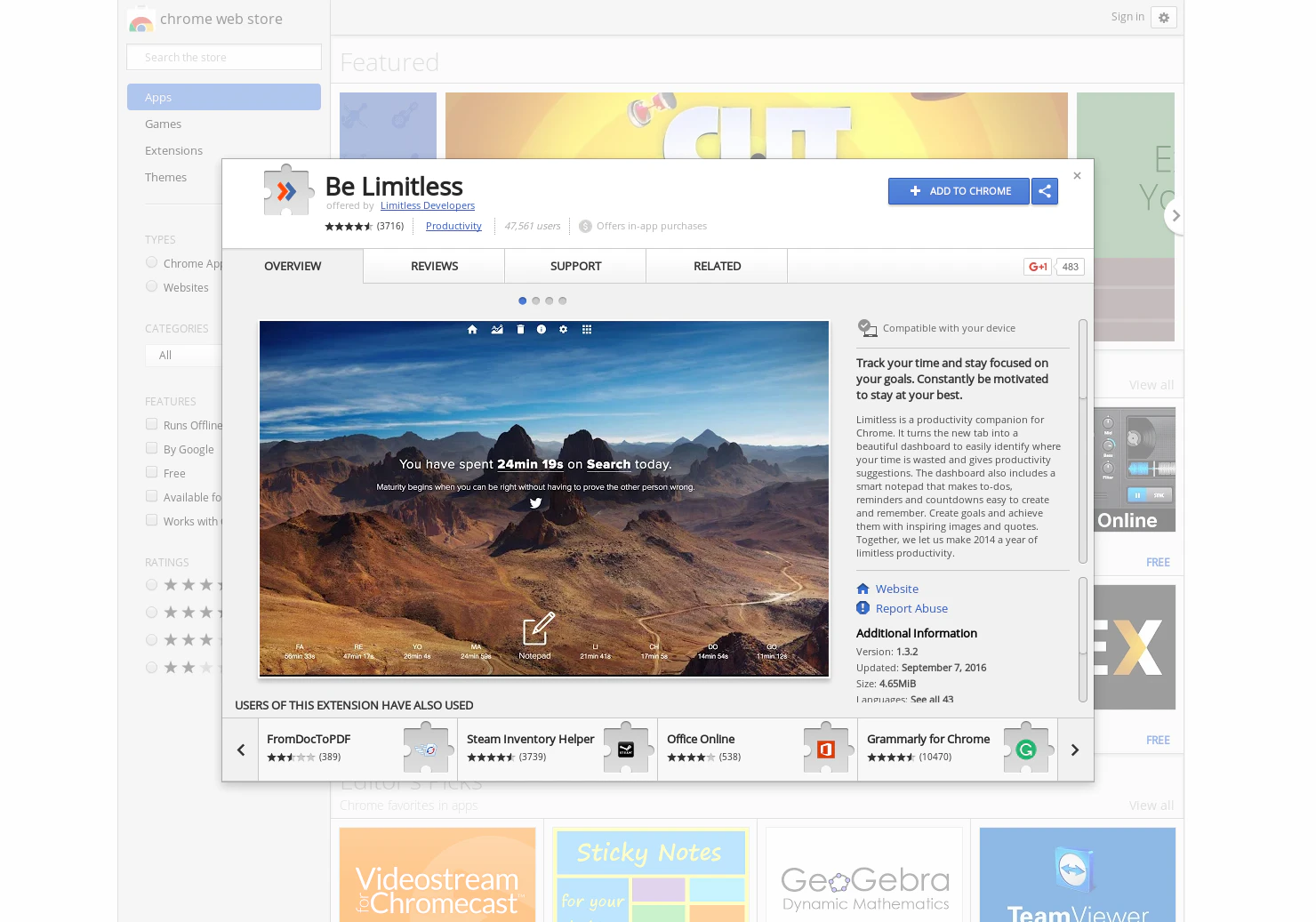This screenshot has width=1316, height=922.
Task: Click View all beside Editor's Picks
Action: pos(1151,806)
